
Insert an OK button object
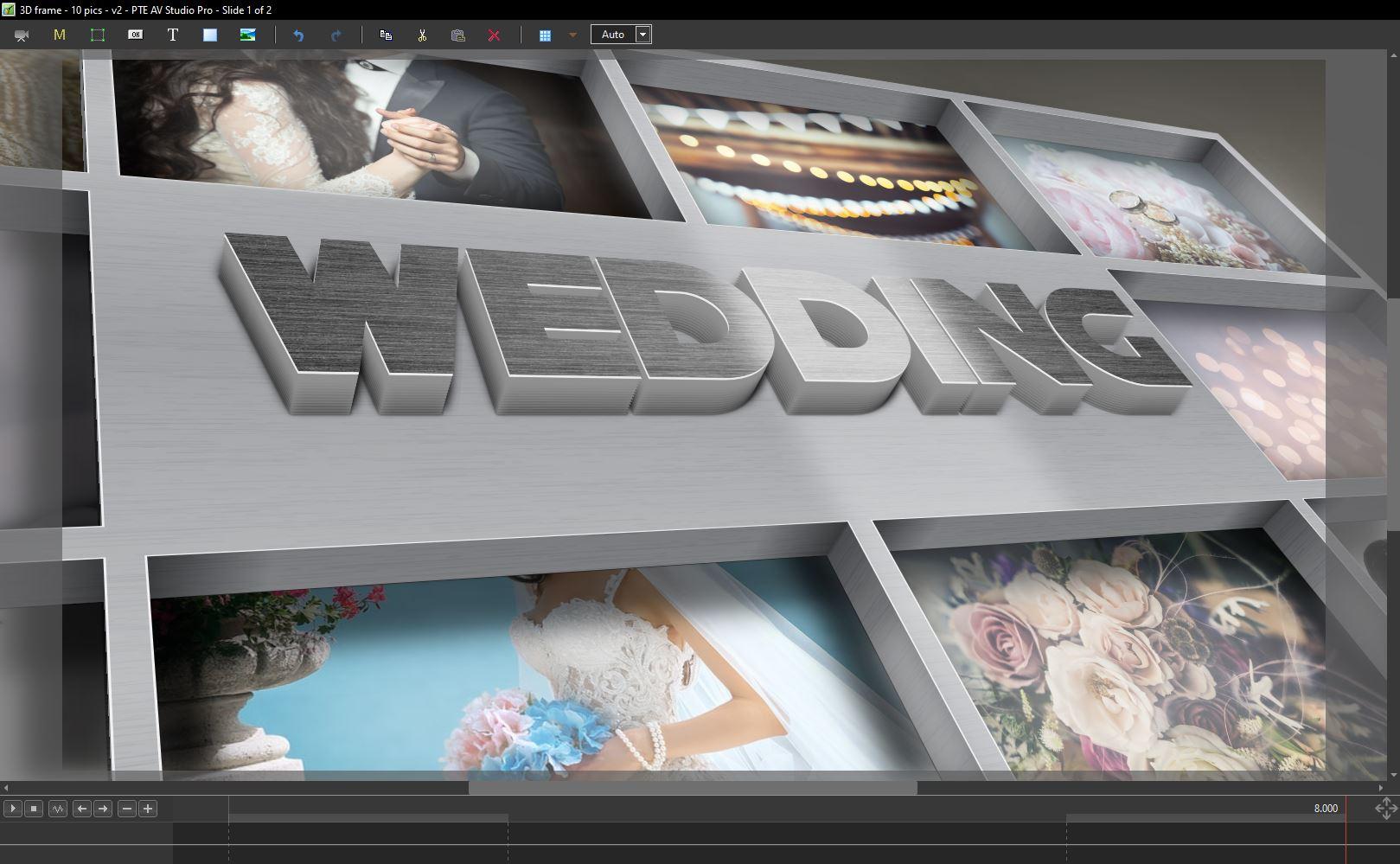pyautogui.click(x=135, y=35)
